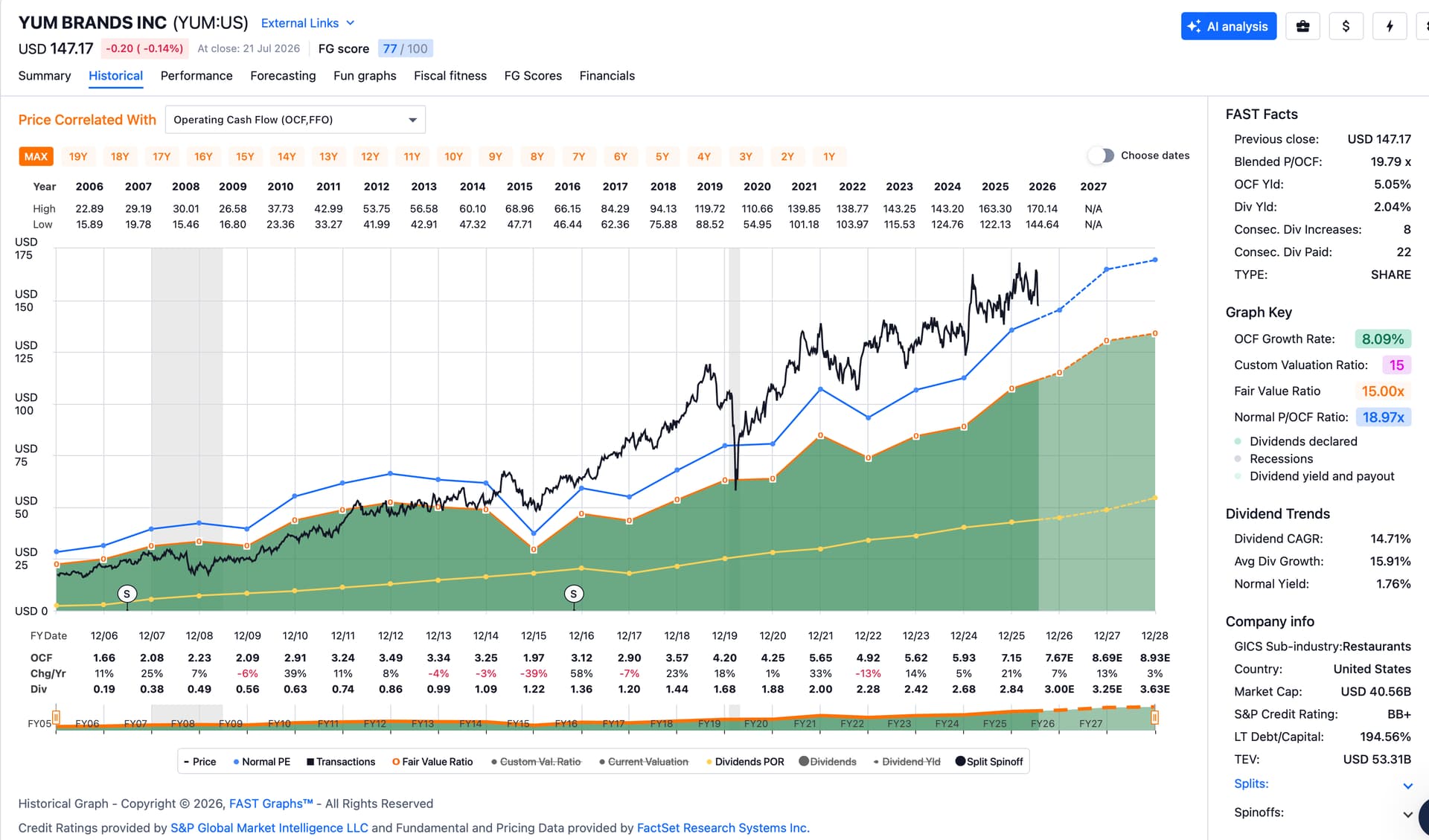Toggle Fair Value Ratio legend item

point(432,762)
